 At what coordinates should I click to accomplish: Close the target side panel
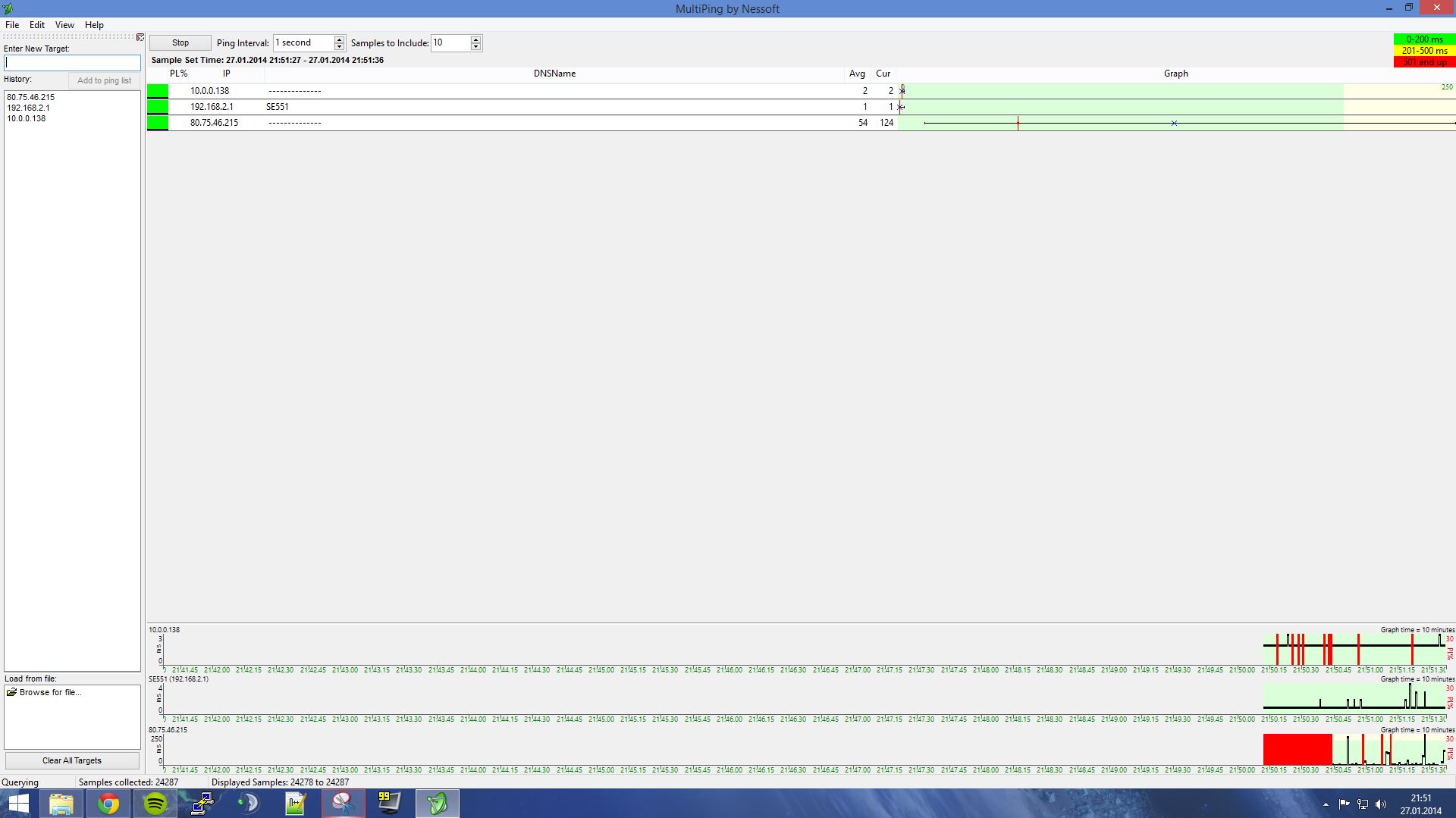pos(140,37)
